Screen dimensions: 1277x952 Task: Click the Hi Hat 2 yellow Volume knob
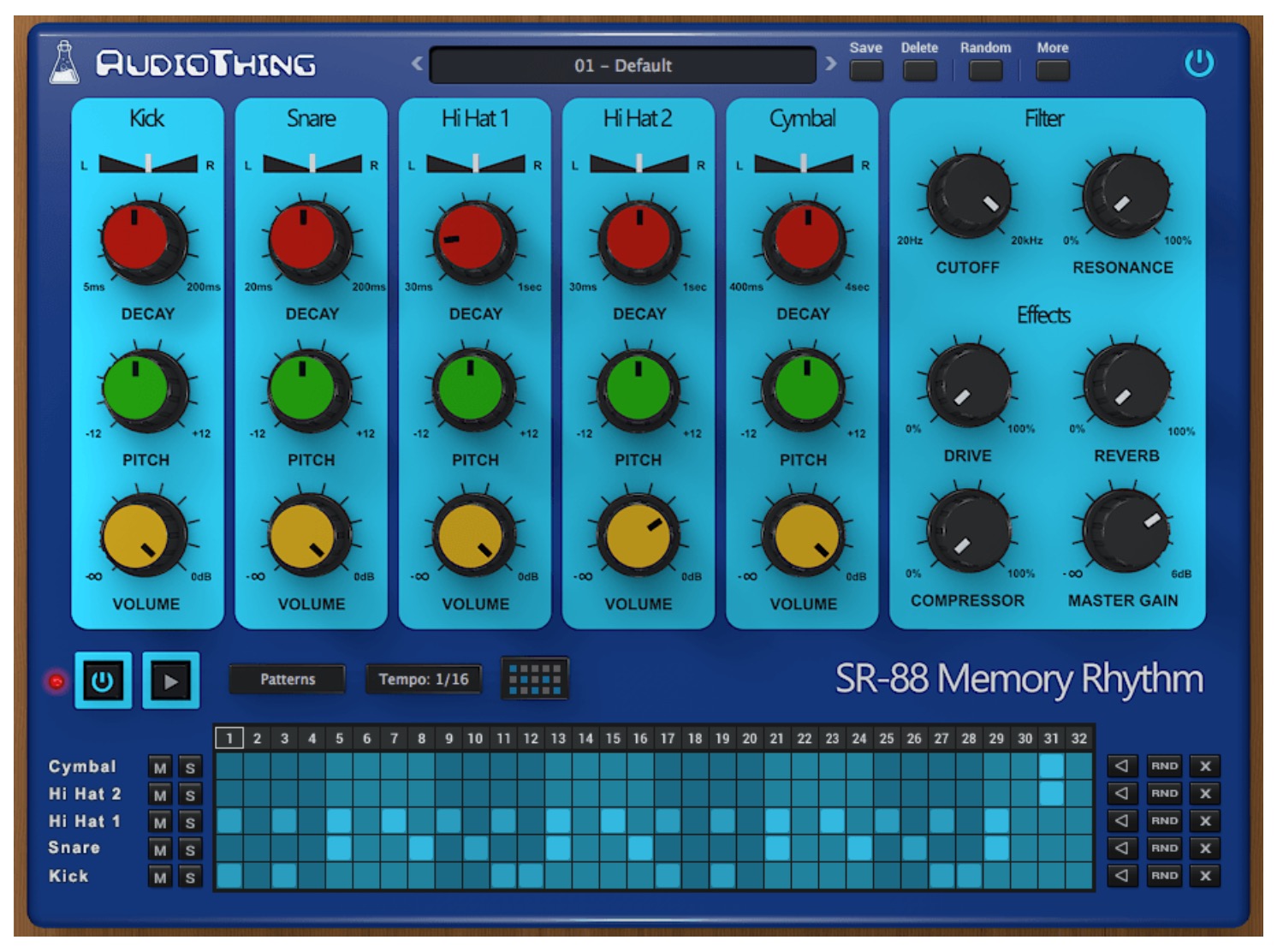coord(638,535)
